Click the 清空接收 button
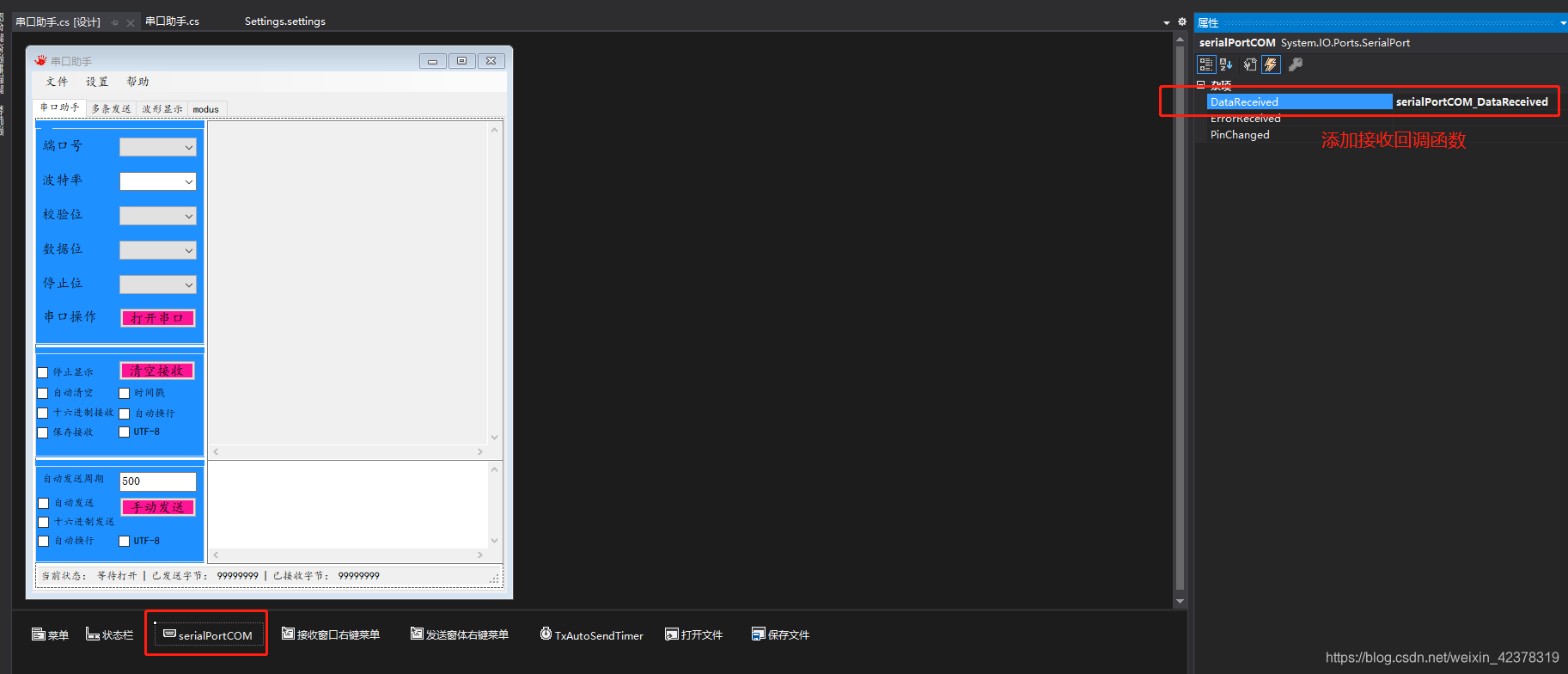This screenshot has height=674, width=1568. click(157, 371)
